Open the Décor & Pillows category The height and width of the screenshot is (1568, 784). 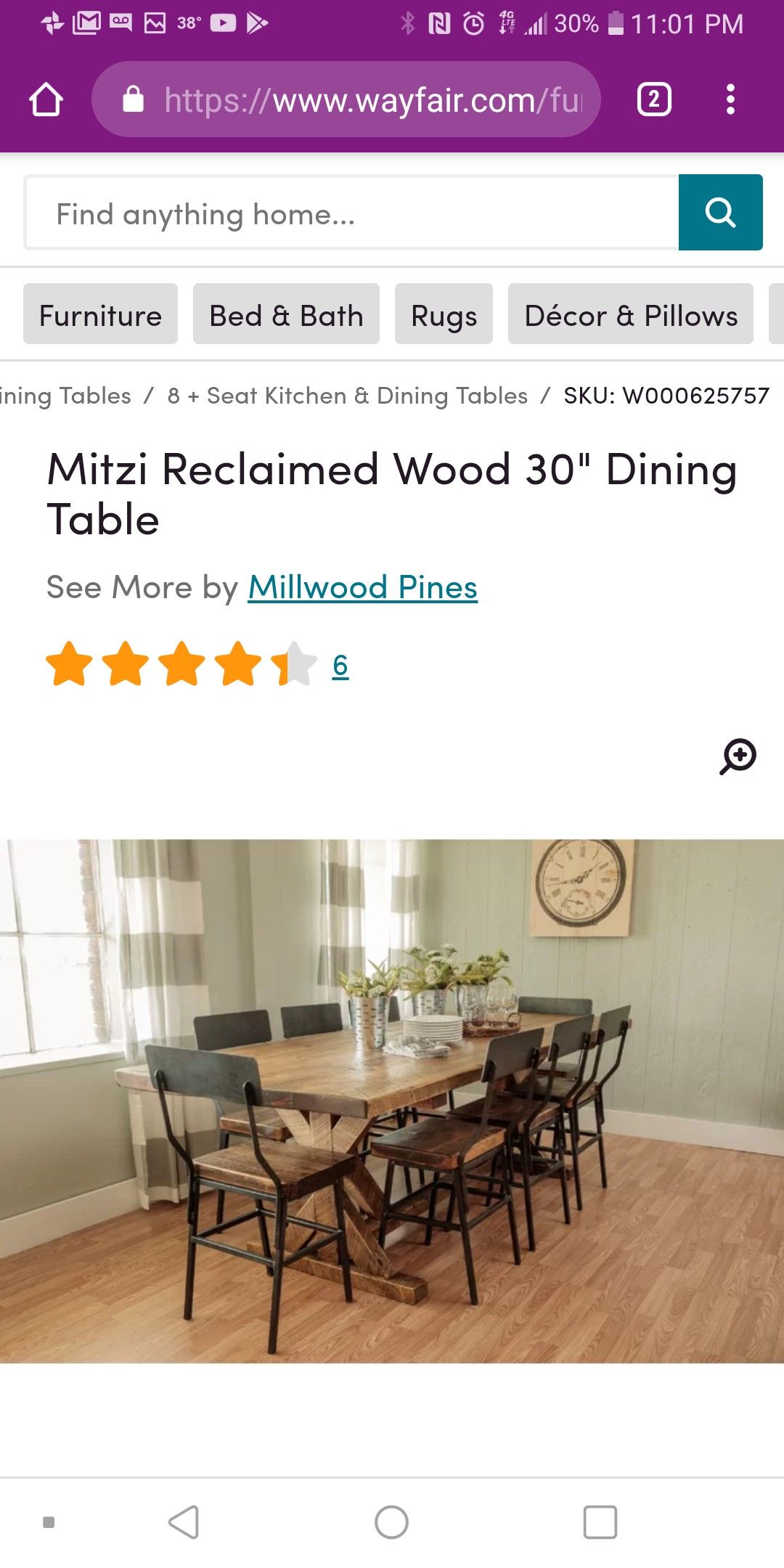(x=631, y=314)
